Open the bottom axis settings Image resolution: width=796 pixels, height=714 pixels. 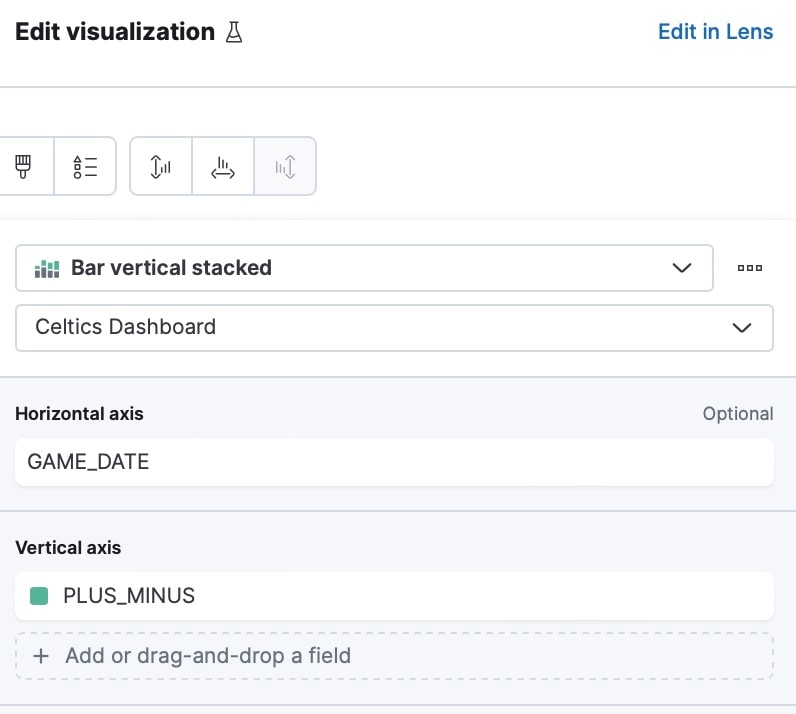223,166
